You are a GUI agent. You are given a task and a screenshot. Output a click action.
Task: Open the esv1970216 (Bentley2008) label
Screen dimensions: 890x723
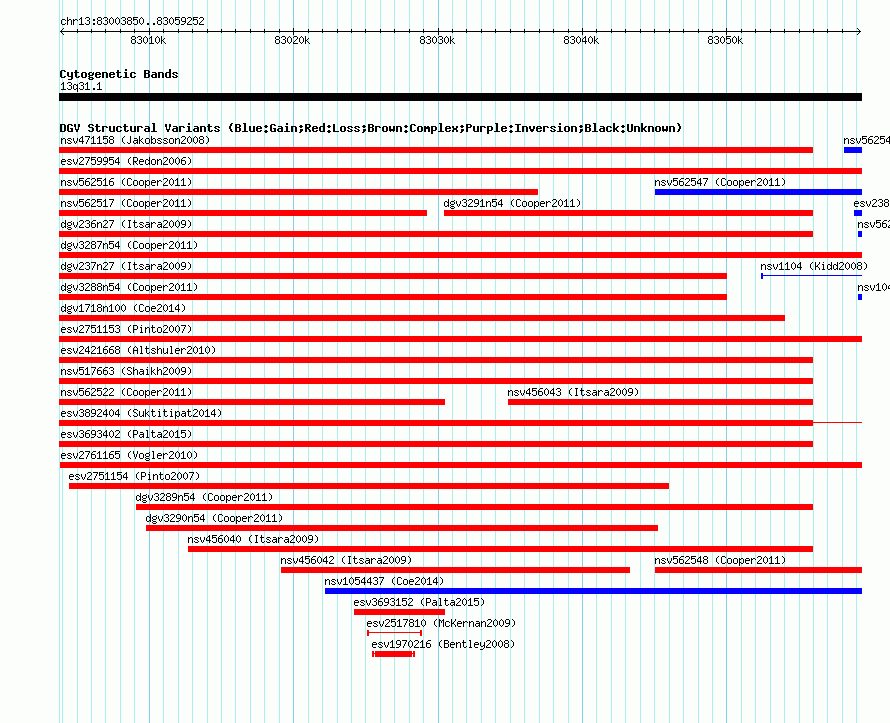coord(443,644)
